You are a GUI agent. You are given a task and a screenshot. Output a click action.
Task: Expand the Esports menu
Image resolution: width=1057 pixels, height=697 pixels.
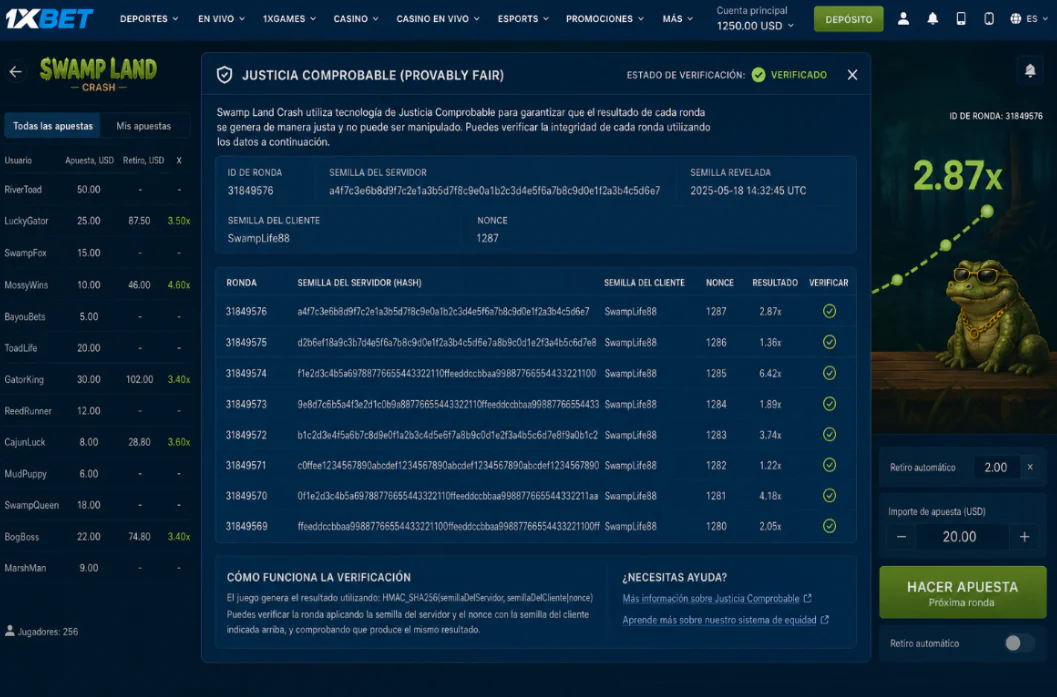tap(523, 19)
